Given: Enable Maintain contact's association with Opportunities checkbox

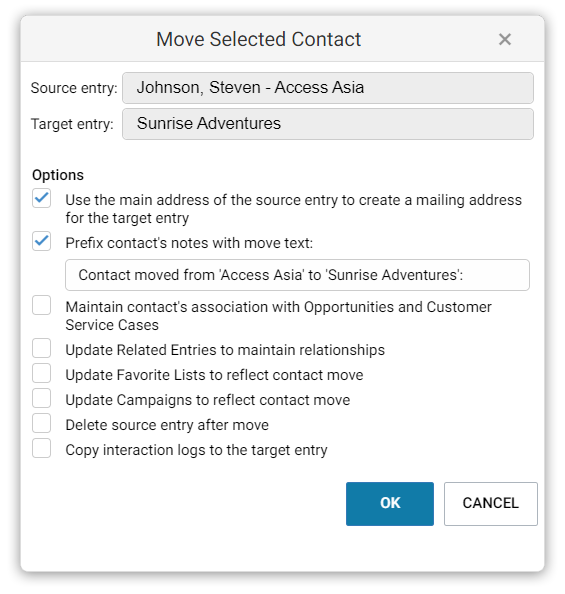Looking at the screenshot, I should click(41, 305).
